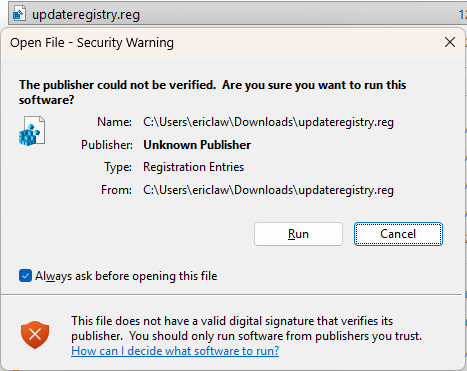The width and height of the screenshot is (467, 371).
Task: Open 'How can I decide what software to run?' link
Action: pyautogui.click(x=175, y=351)
